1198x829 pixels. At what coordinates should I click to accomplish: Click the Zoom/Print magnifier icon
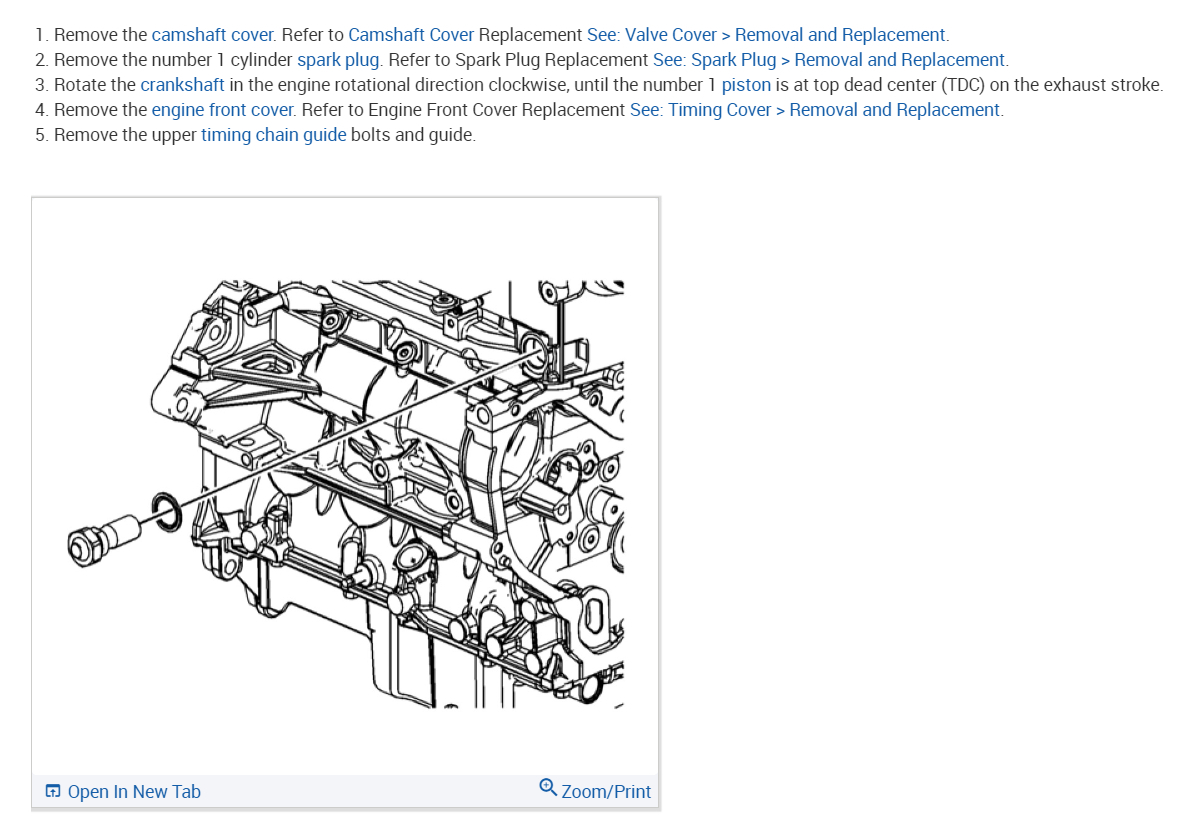tap(548, 788)
